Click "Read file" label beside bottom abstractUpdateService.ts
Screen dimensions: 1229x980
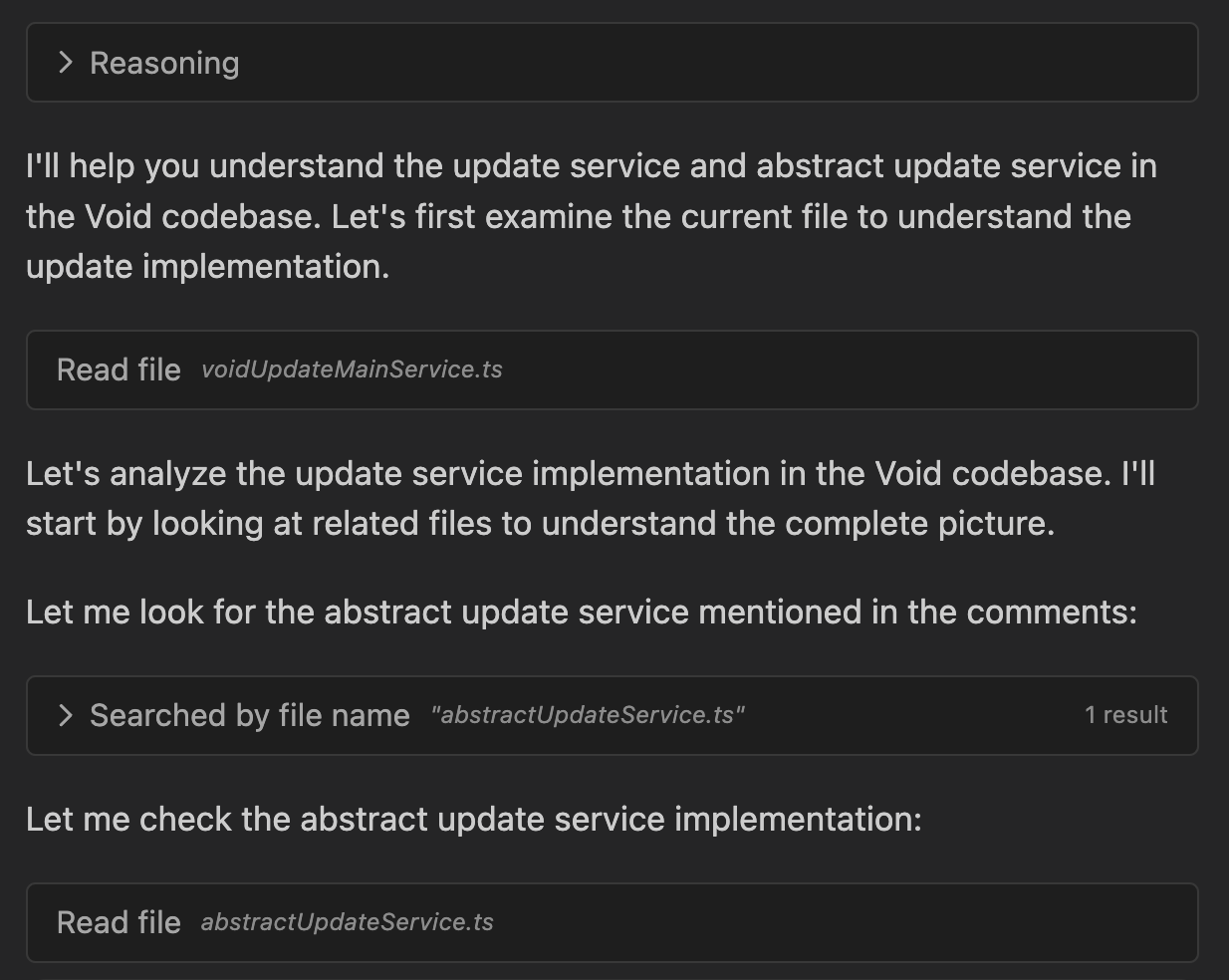[119, 922]
